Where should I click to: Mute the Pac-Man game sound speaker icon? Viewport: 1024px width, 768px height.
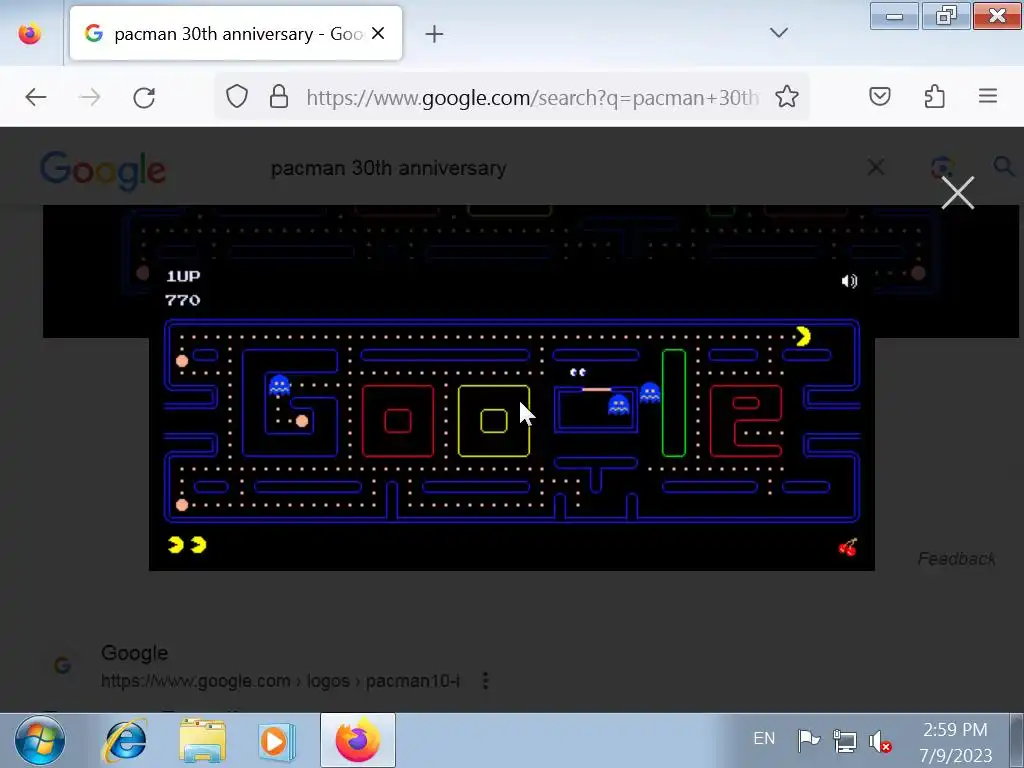(849, 281)
